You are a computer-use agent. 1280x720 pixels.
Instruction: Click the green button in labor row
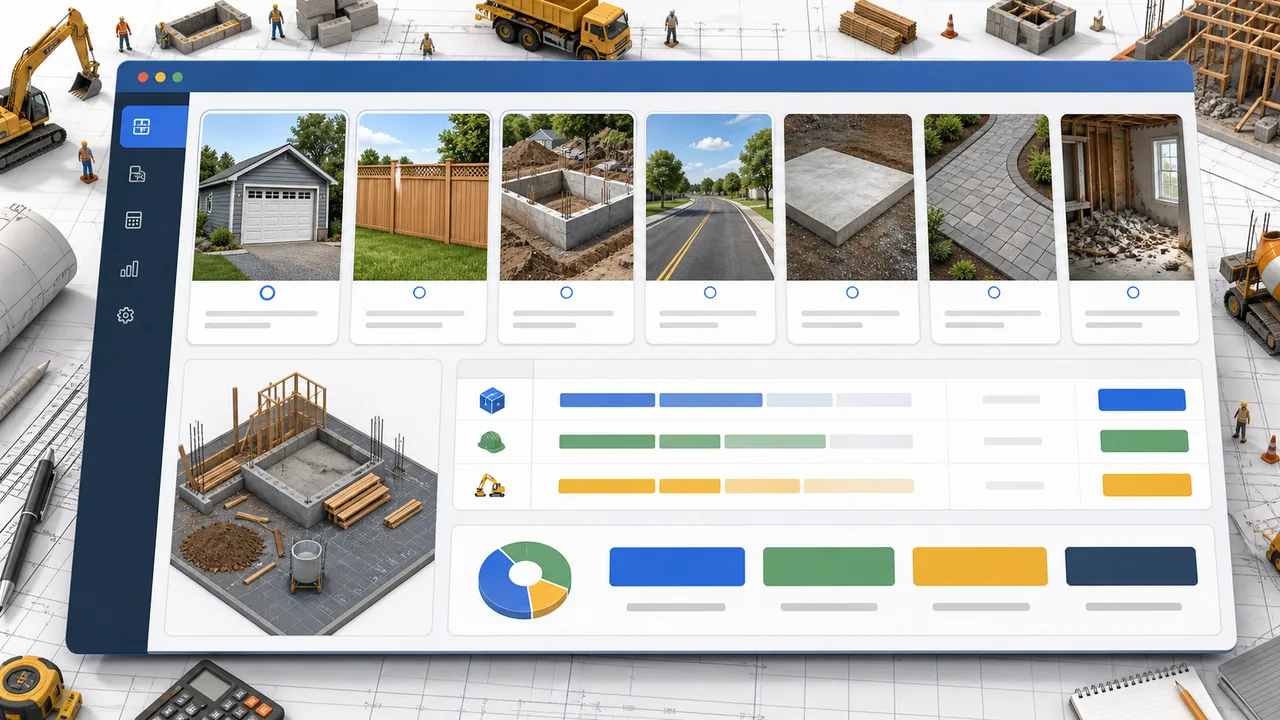point(1144,441)
